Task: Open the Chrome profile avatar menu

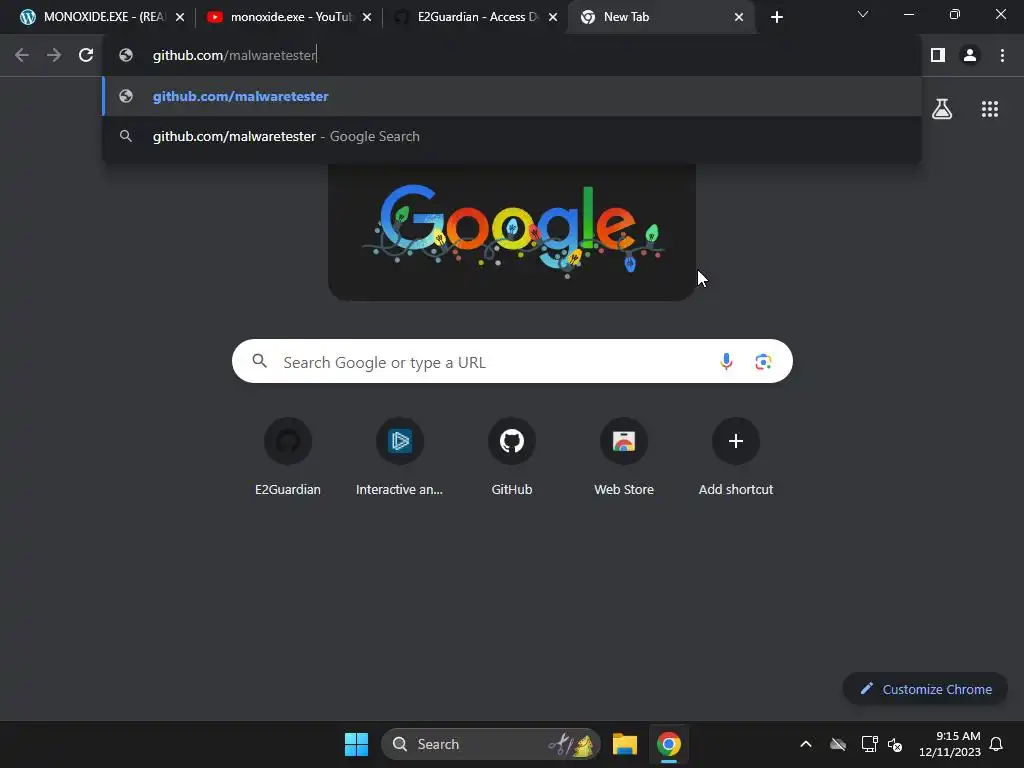Action: (970, 55)
